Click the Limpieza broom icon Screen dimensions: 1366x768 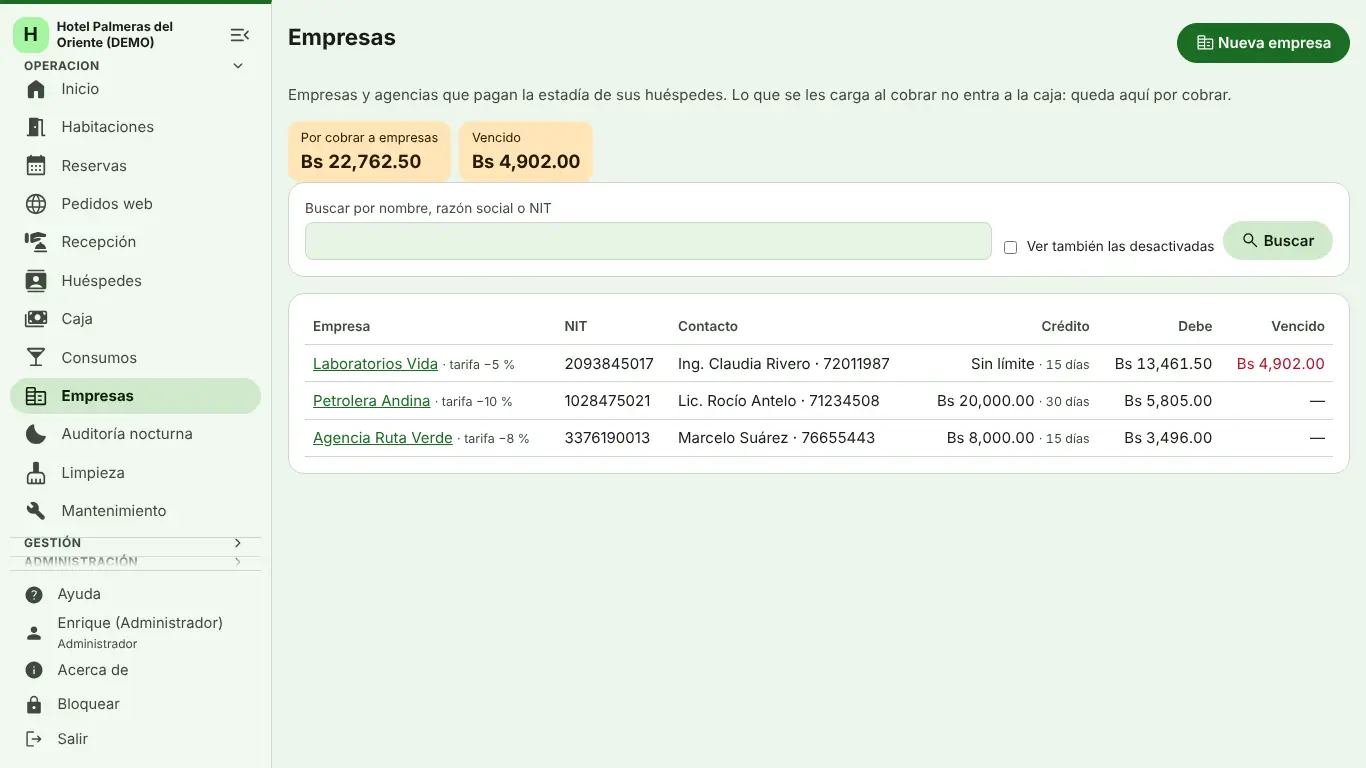pyautogui.click(x=36, y=473)
